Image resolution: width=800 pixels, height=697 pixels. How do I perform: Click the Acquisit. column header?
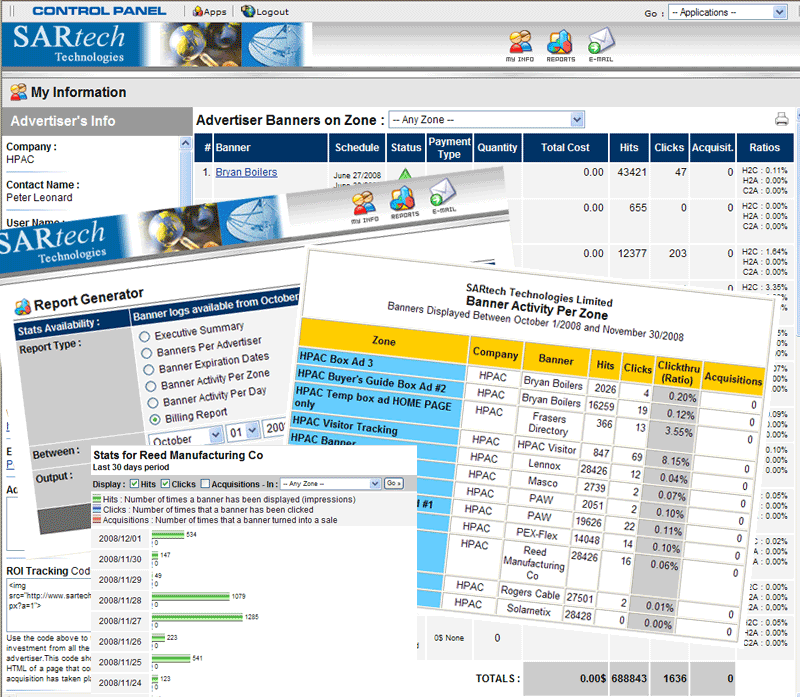pos(712,147)
